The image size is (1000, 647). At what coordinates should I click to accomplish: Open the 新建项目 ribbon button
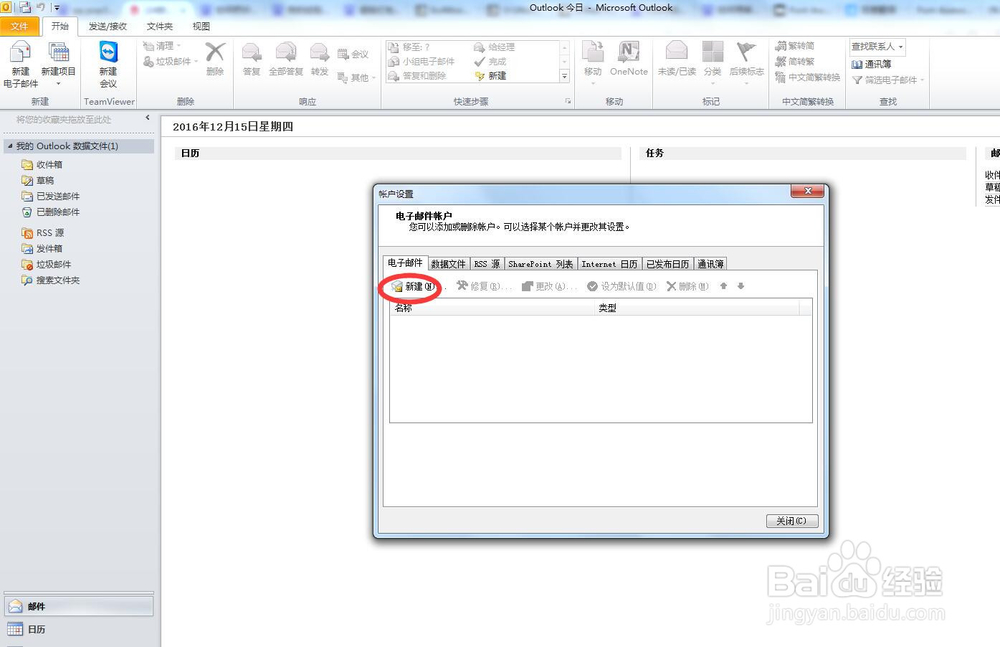pyautogui.click(x=58, y=64)
